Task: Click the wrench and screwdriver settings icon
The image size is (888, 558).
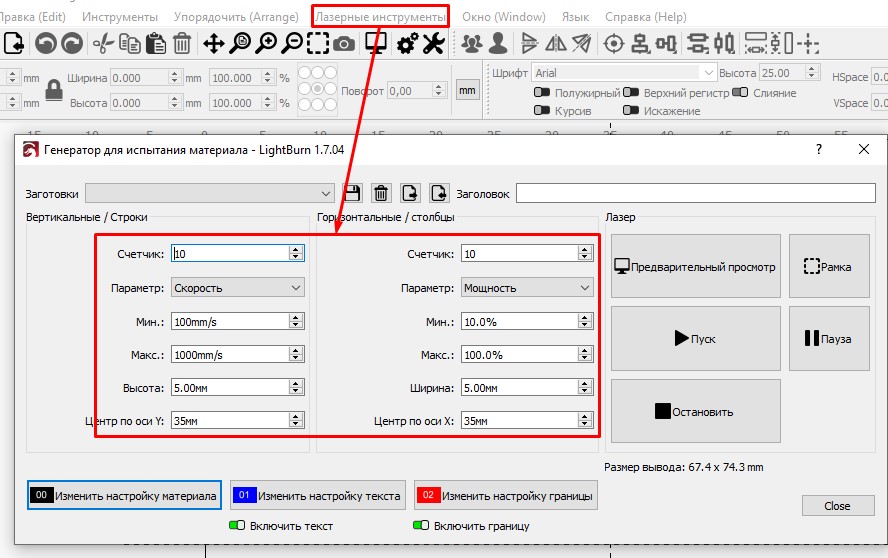Action: coord(433,43)
